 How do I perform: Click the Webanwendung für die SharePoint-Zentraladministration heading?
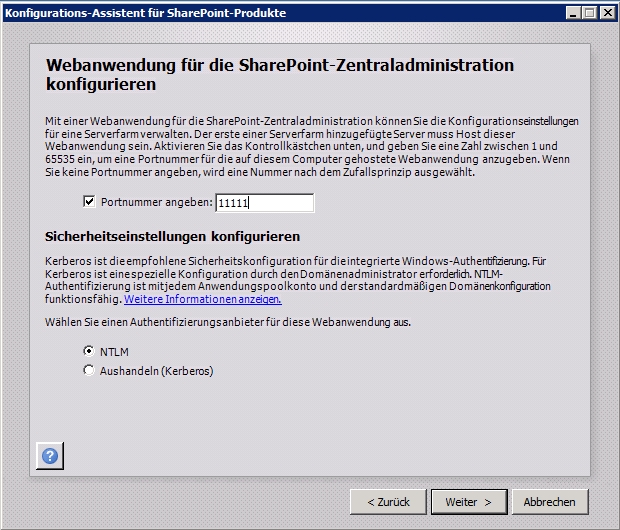pyautogui.click(x=280, y=75)
